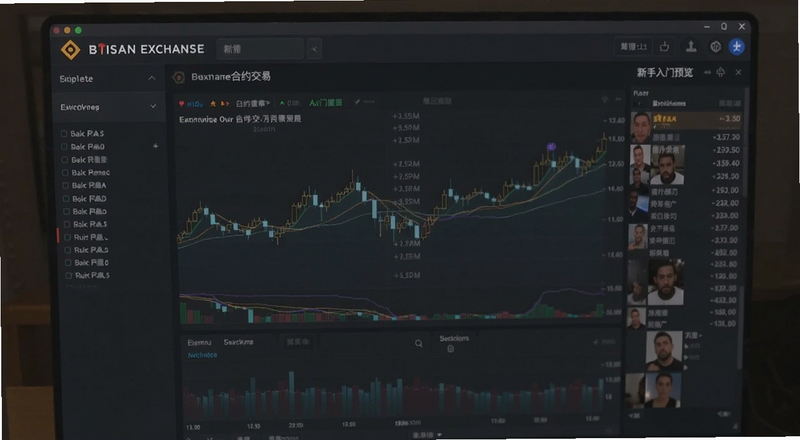Click the 2.77.00 value in the trader list

726,228
